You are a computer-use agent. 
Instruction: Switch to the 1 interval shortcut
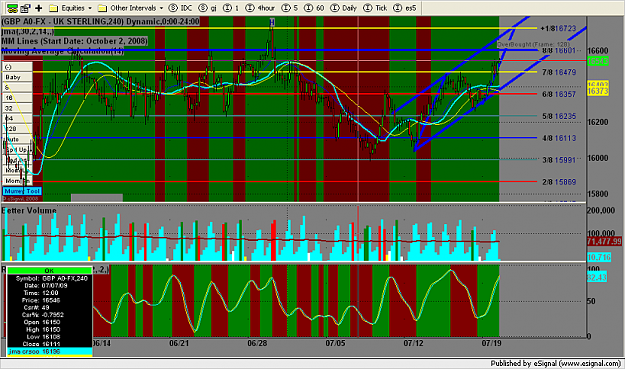coord(231,8)
